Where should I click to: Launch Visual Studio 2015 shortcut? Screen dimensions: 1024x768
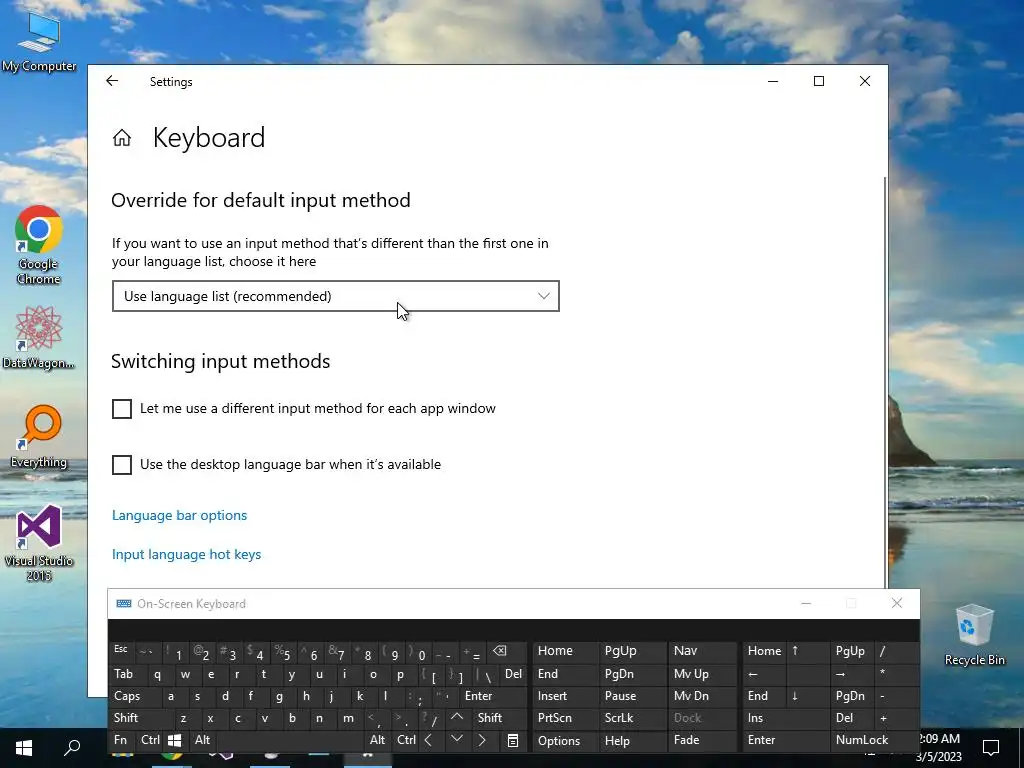39,543
